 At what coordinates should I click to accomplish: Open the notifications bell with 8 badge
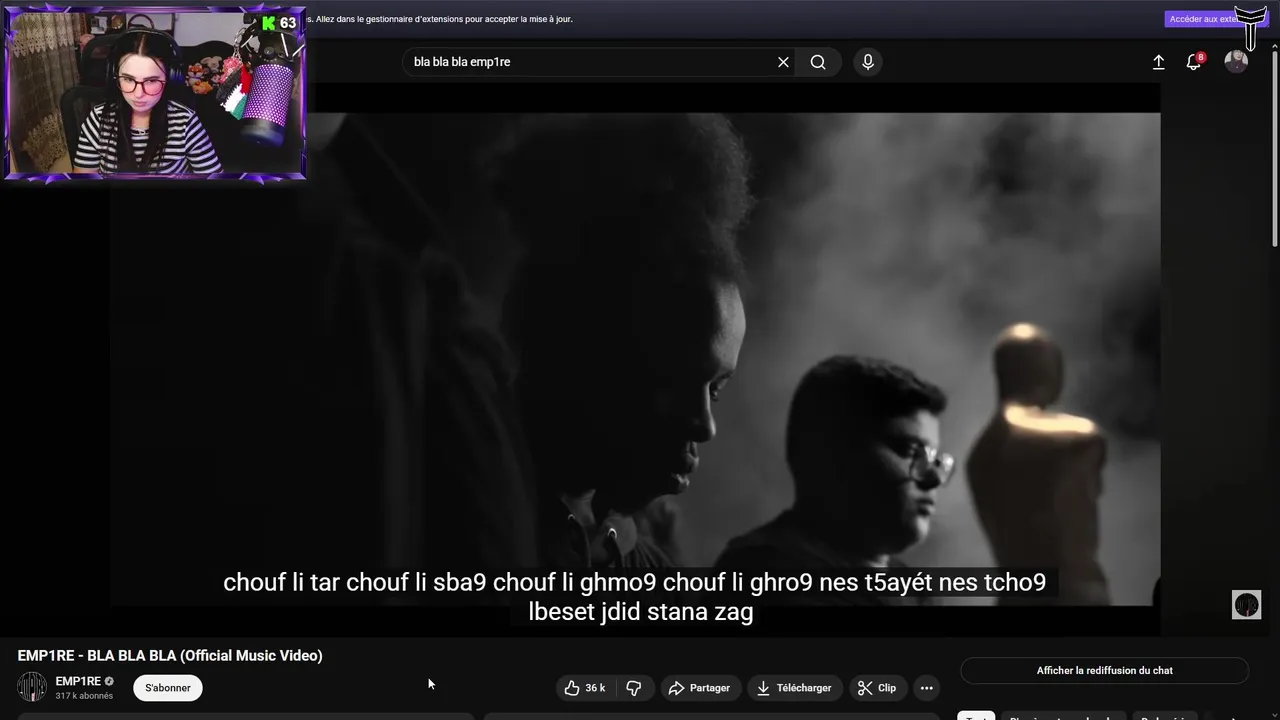[1193, 62]
